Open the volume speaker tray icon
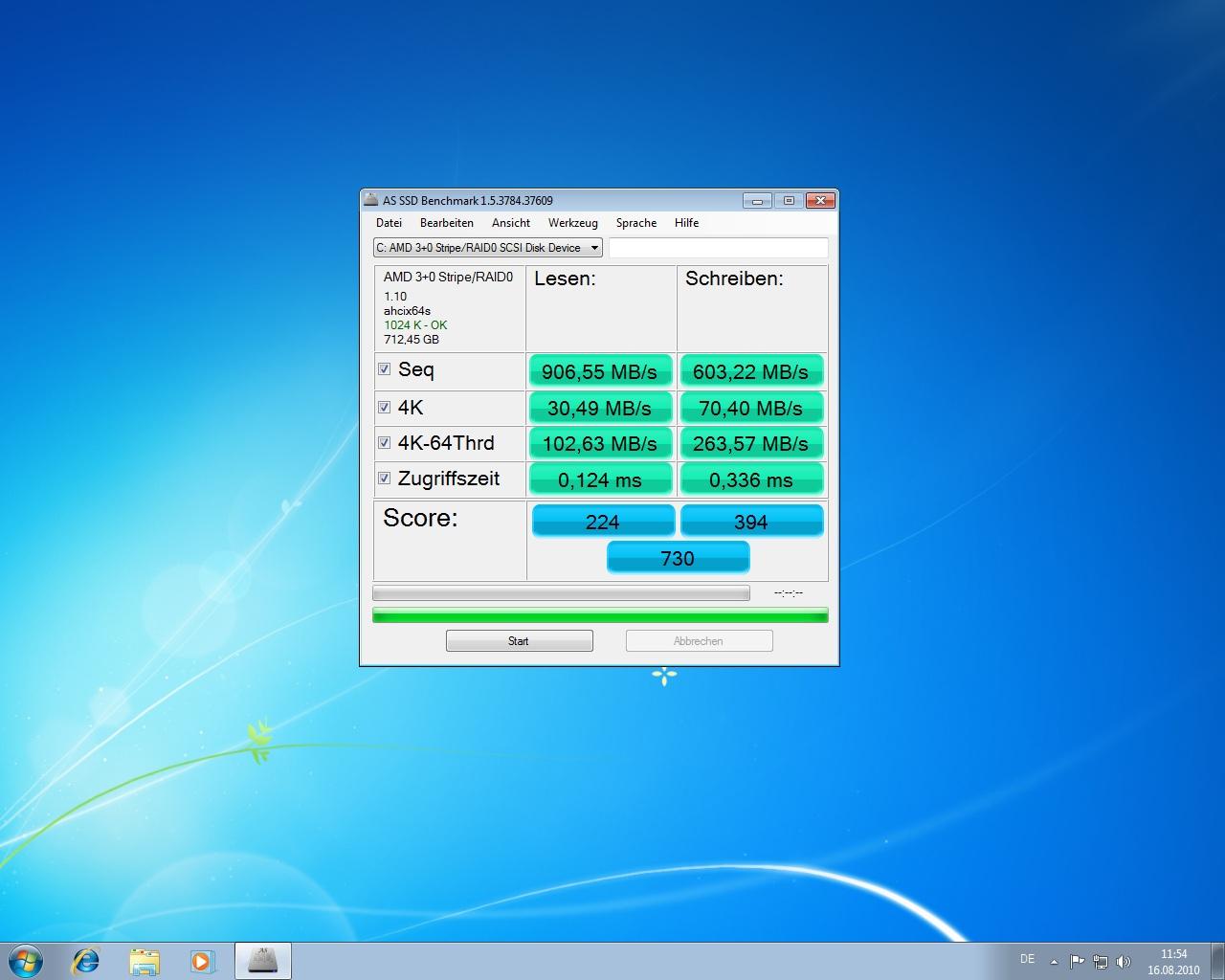This screenshot has width=1225, height=980. 1124,961
